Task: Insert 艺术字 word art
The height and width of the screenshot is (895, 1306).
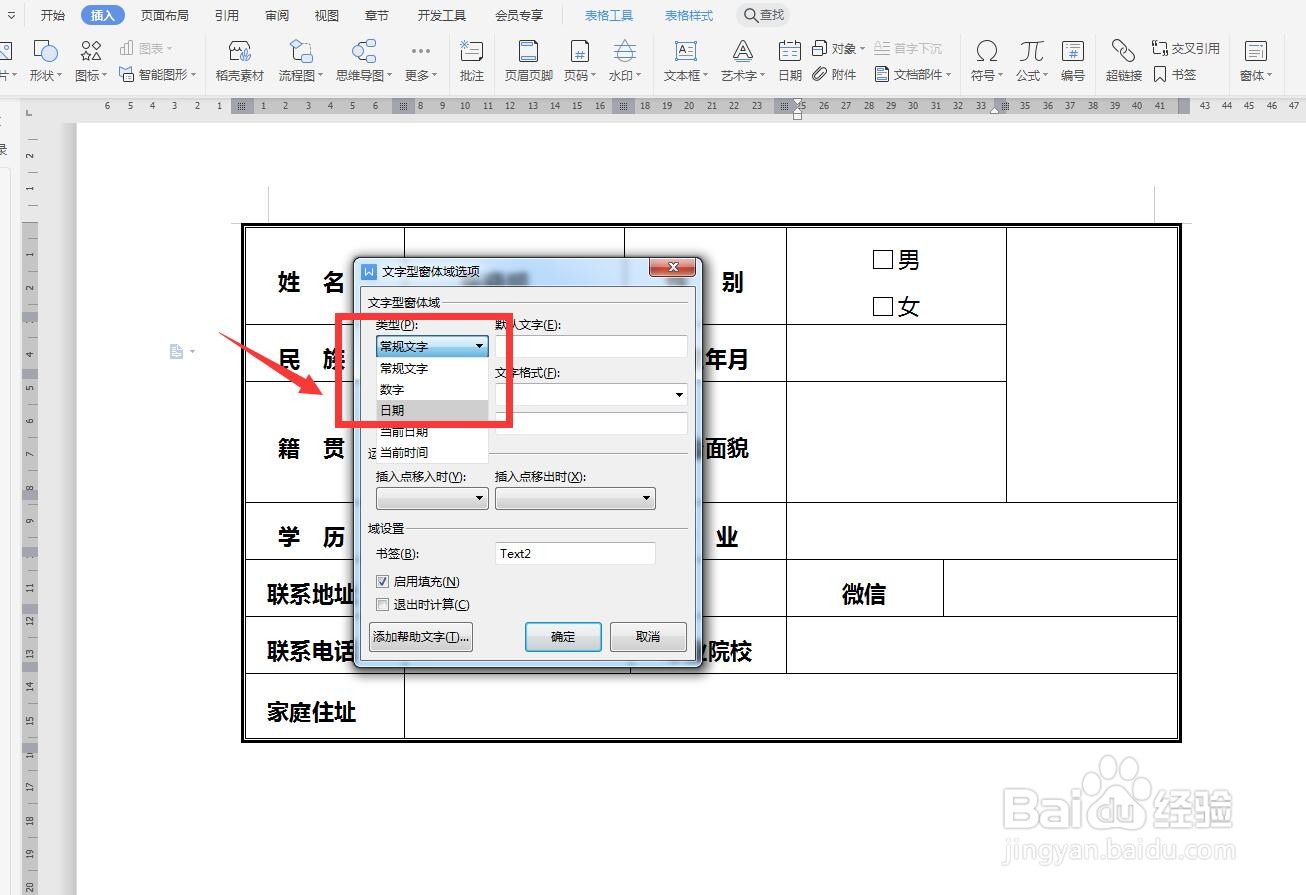Action: click(743, 61)
